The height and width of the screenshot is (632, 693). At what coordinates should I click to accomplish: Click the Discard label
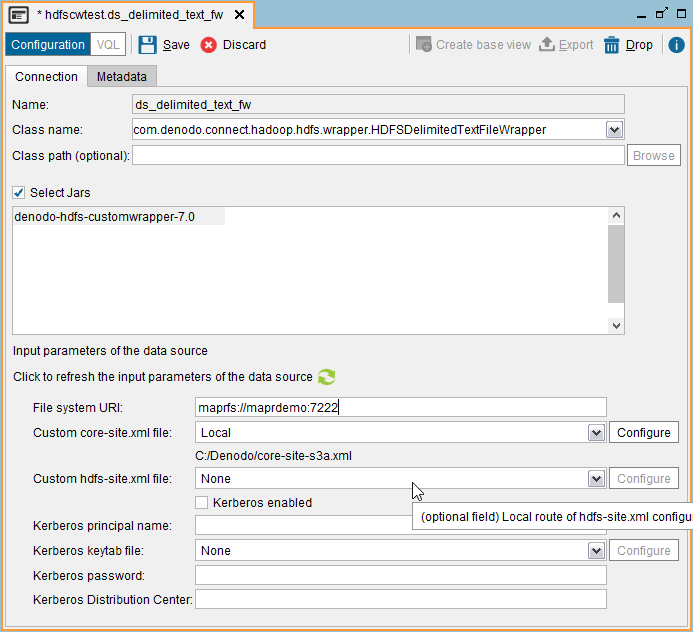click(244, 45)
